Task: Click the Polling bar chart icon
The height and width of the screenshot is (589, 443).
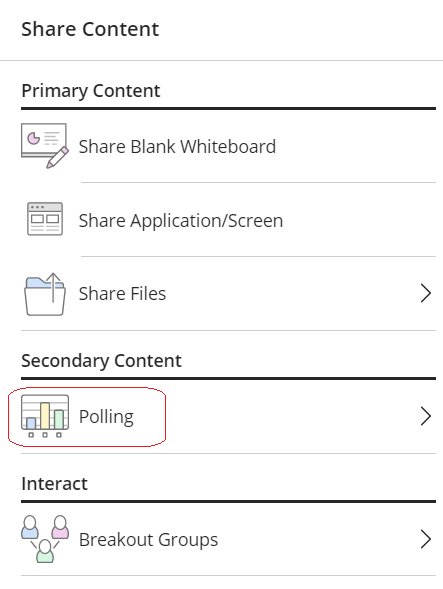Action: [x=45, y=416]
